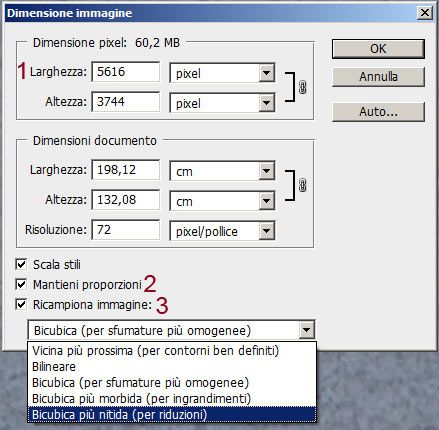Image resolution: width=439 pixels, height=430 pixels.
Task: Expand document width cm unit dropdown
Action: click(267, 171)
